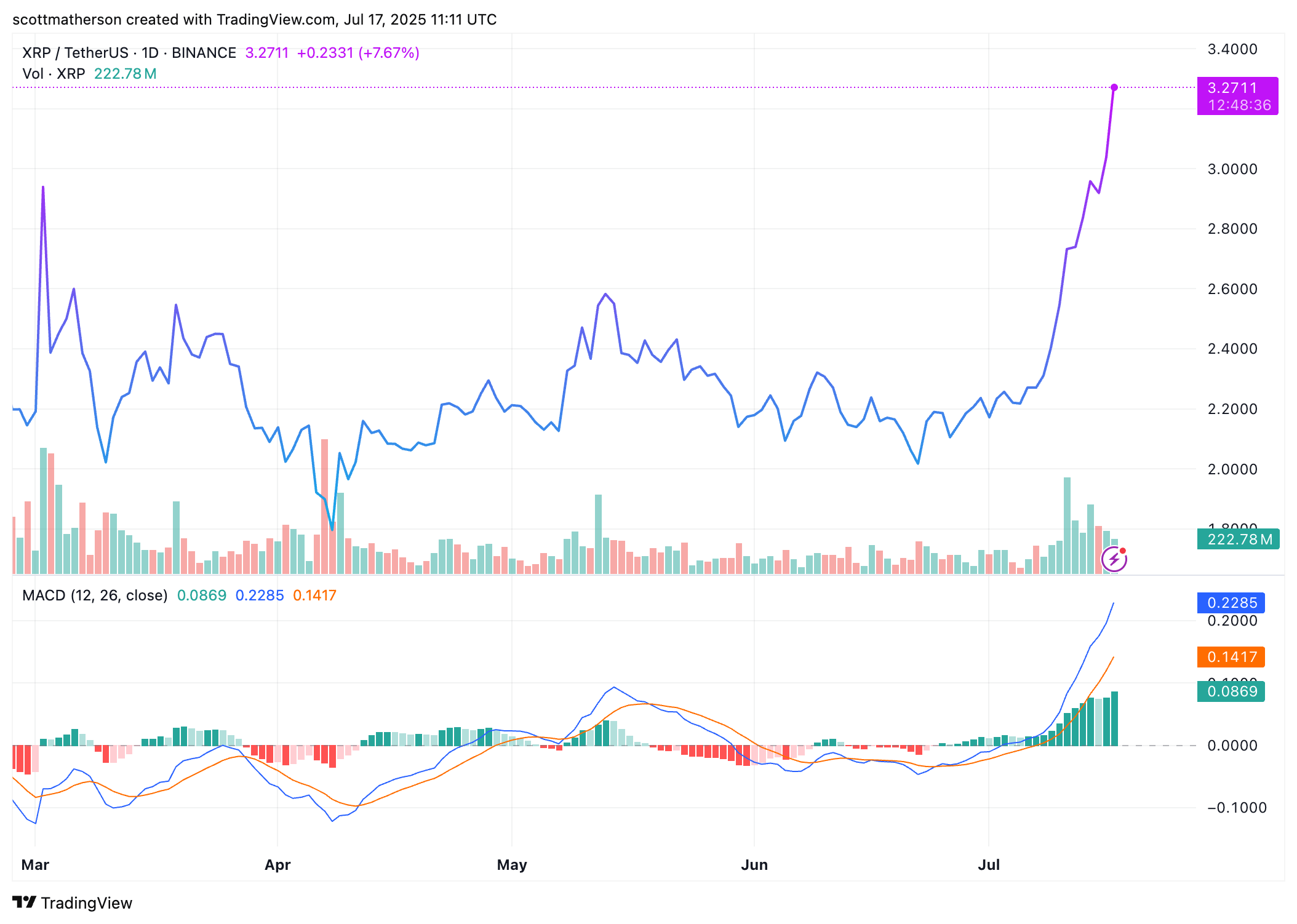Click the orange 0.1417 signal value tag
Screen dimensions: 1297x924
1231,657
